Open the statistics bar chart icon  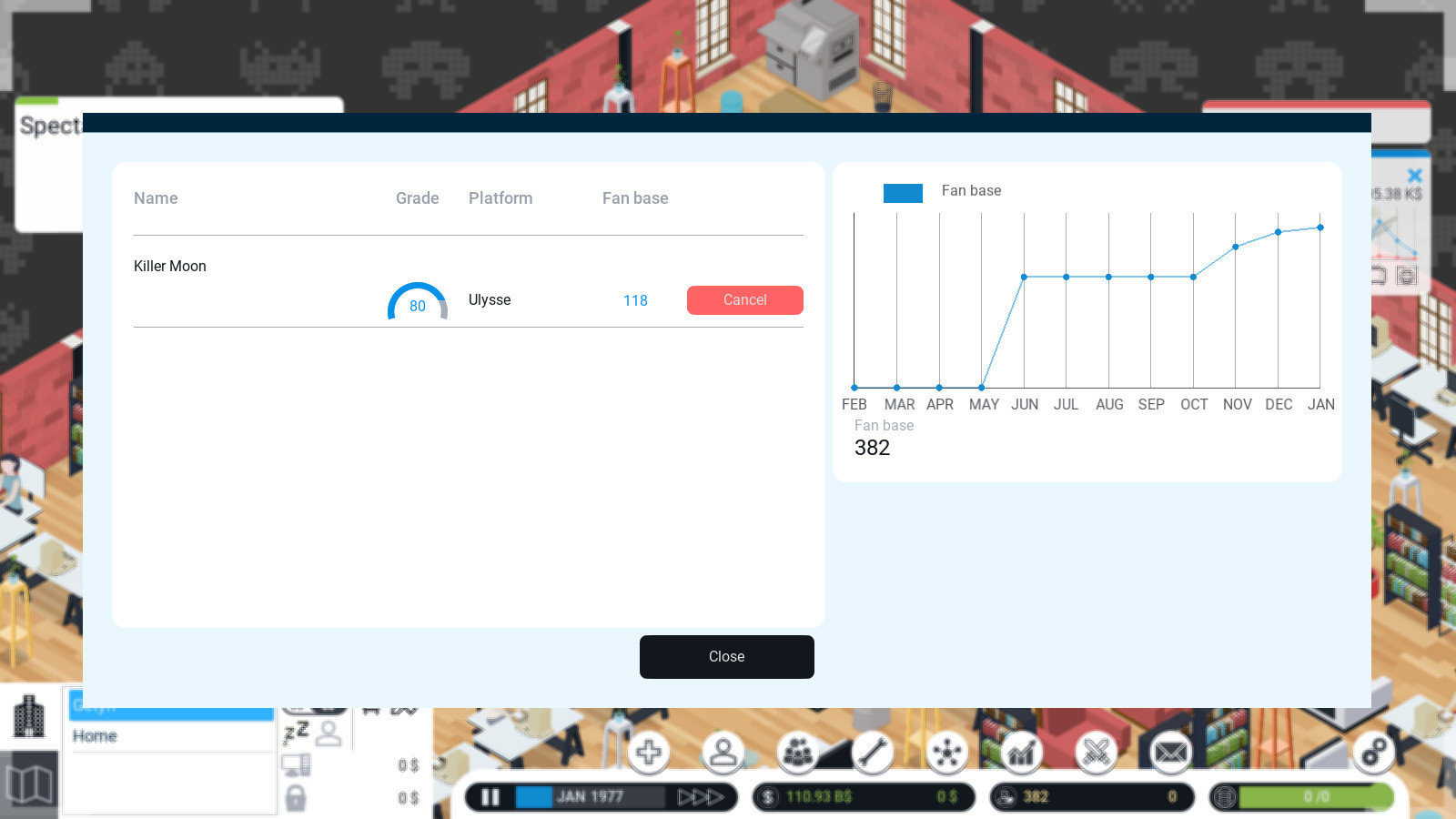click(1022, 753)
